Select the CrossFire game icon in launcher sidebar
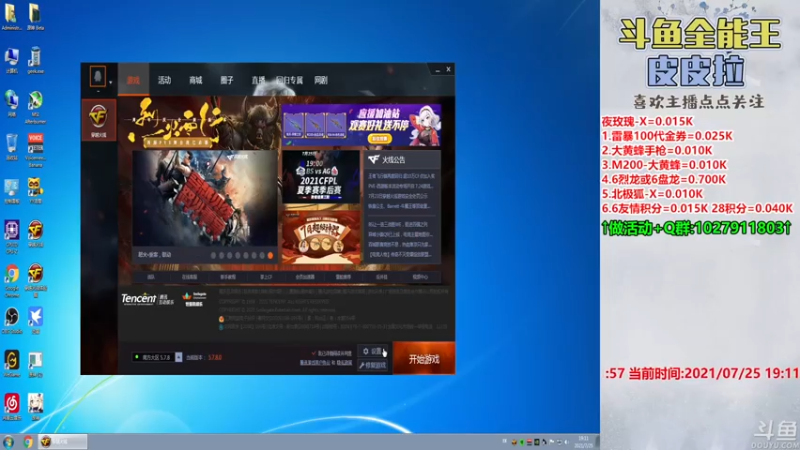 pyautogui.click(x=98, y=119)
